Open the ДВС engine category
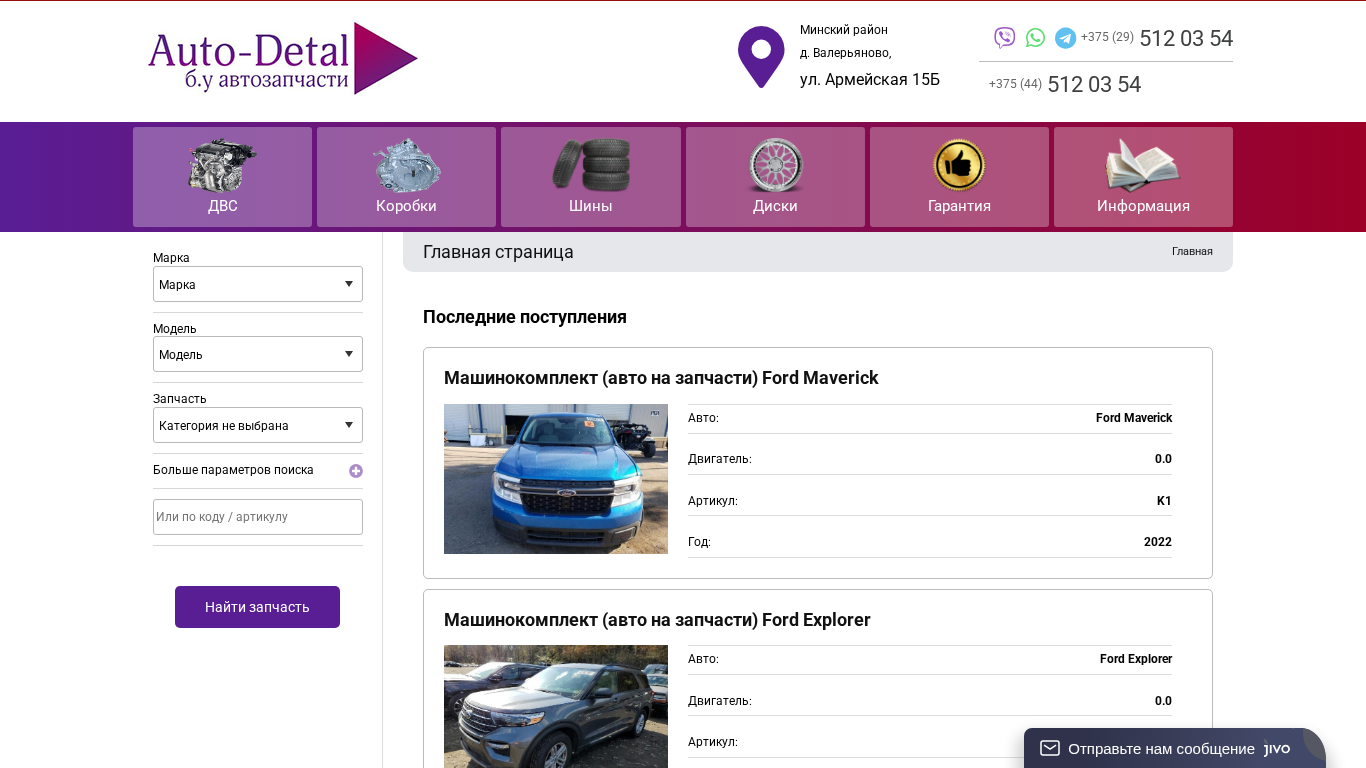 pos(222,177)
